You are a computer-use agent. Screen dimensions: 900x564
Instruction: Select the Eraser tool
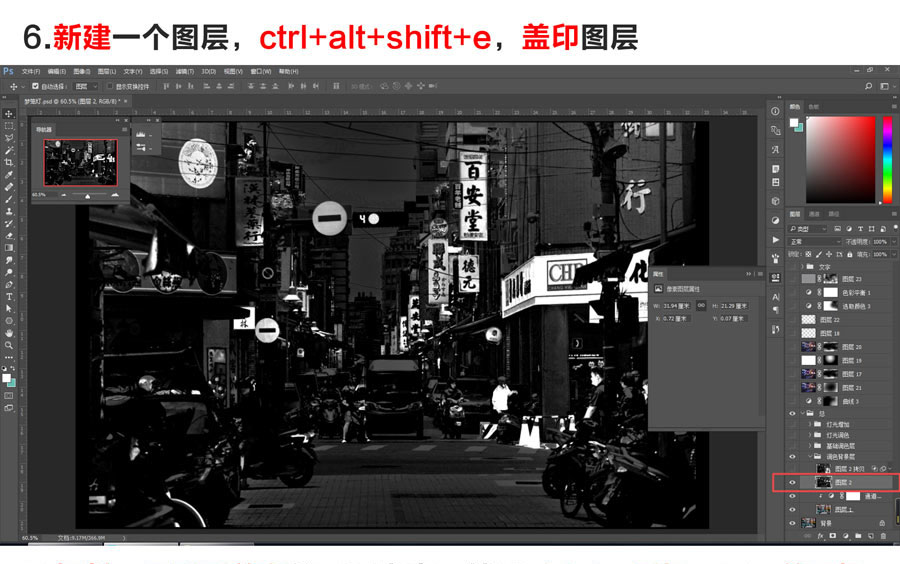(x=9, y=236)
